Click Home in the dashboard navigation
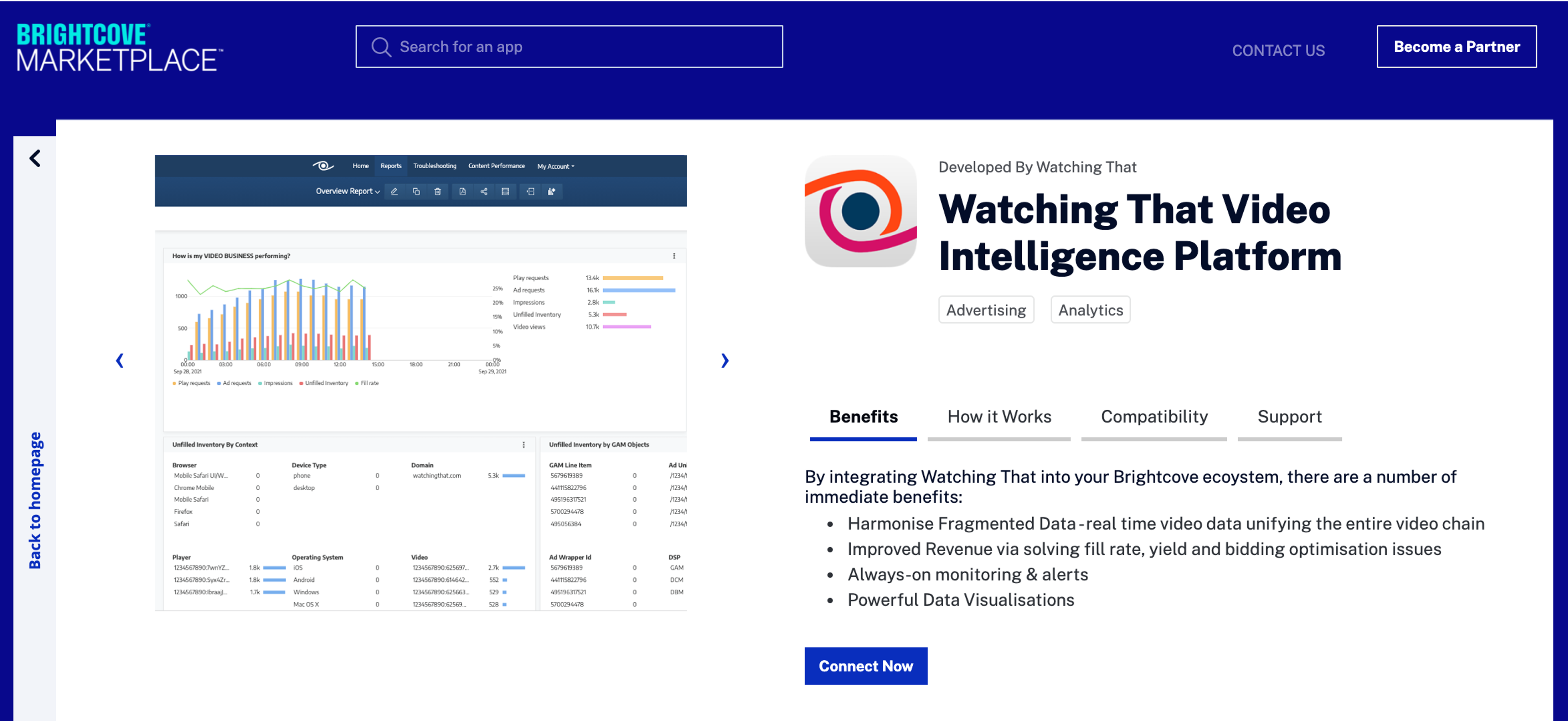1568x722 pixels. (360, 165)
